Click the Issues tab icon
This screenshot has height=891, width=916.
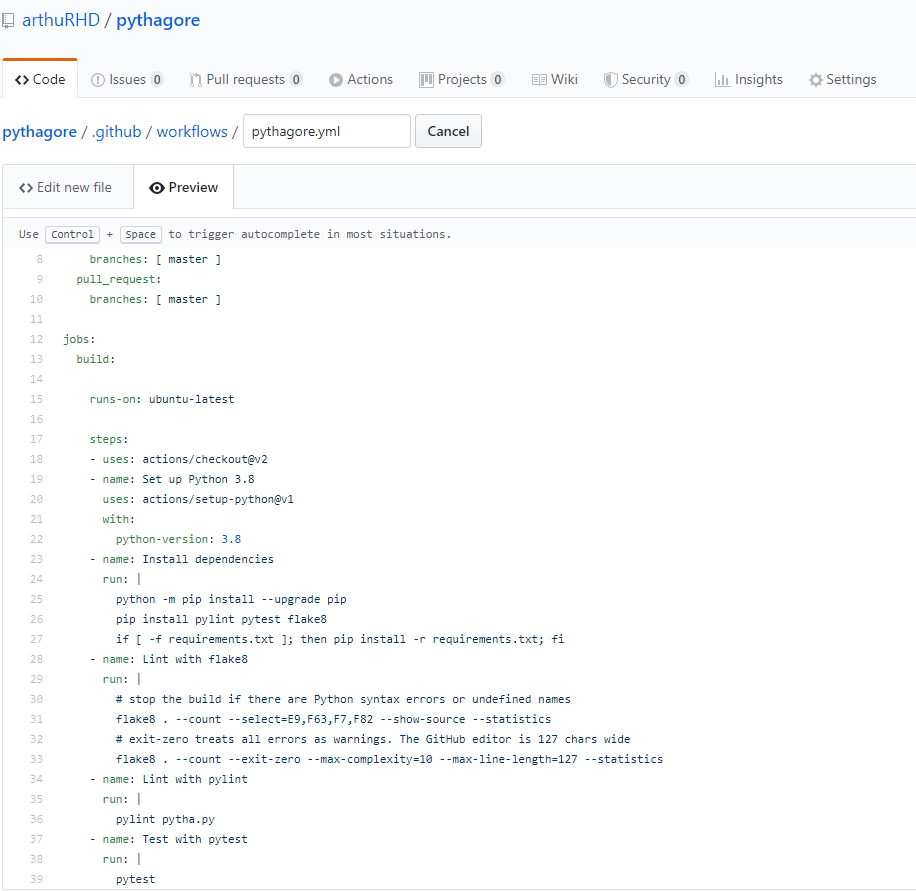click(x=98, y=80)
